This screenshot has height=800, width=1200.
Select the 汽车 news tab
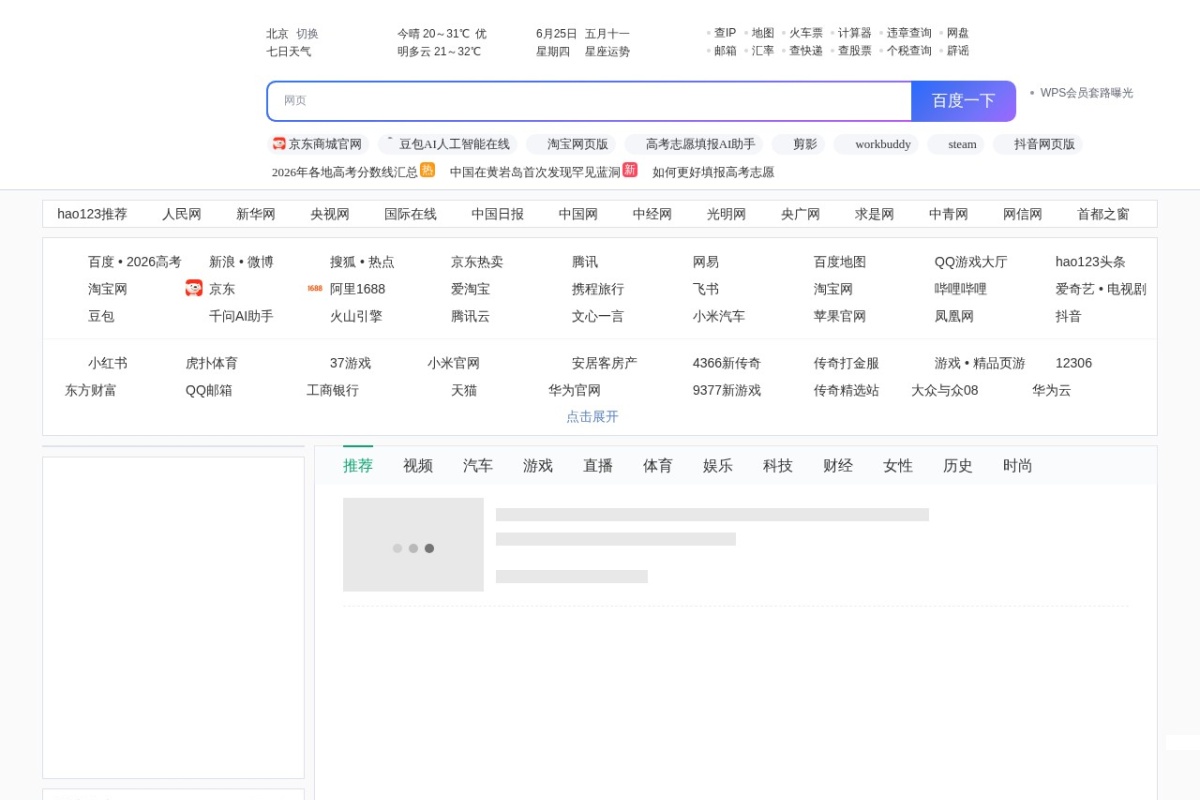[x=478, y=465]
